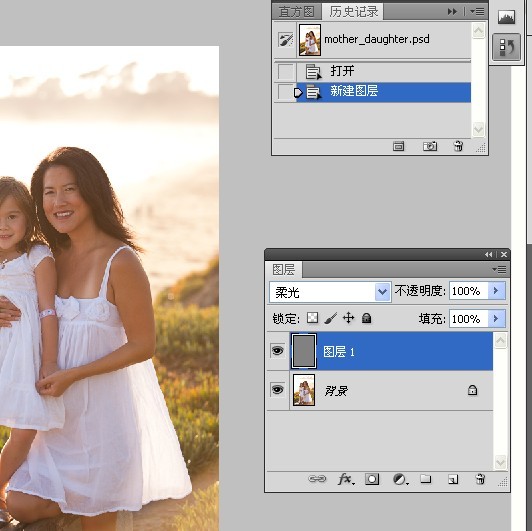Viewport: 532px width, 531px height.
Task: Open the History panel dock icon
Action: pos(506,47)
